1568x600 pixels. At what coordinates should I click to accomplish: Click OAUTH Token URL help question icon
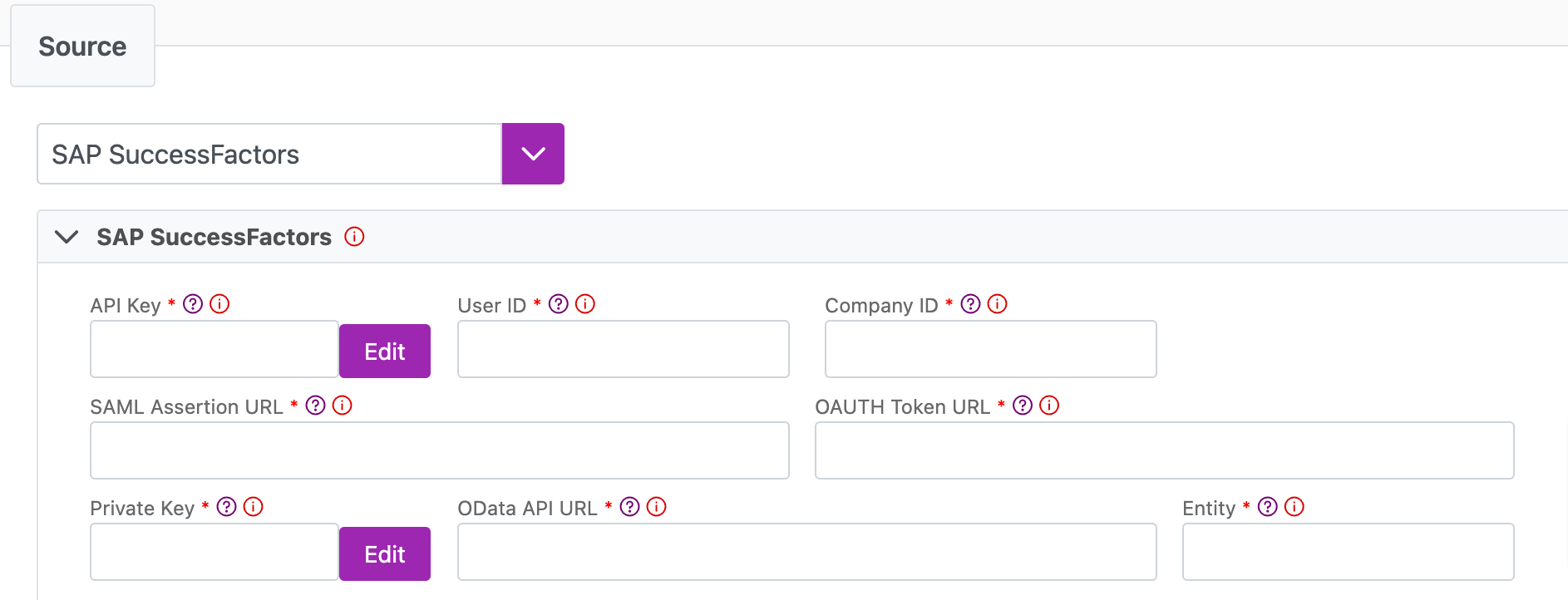tap(1023, 406)
